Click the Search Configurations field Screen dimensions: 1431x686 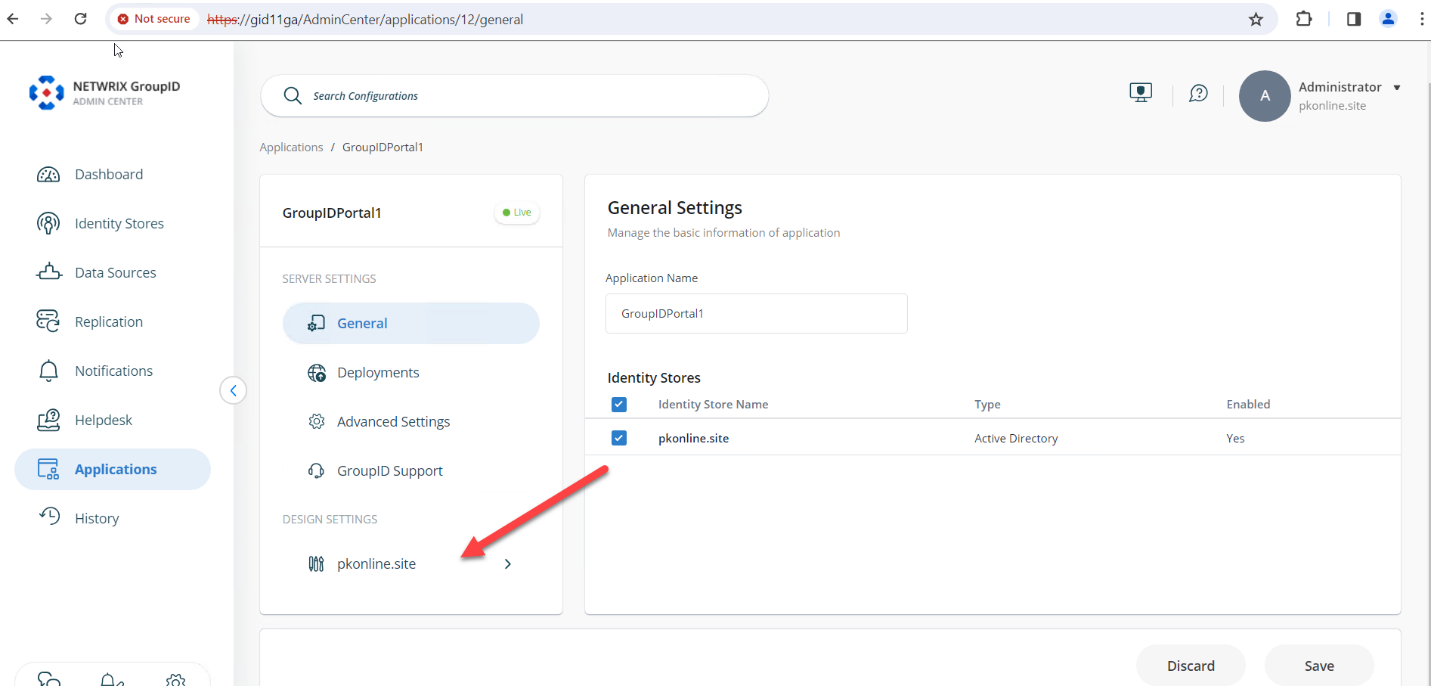pos(514,95)
